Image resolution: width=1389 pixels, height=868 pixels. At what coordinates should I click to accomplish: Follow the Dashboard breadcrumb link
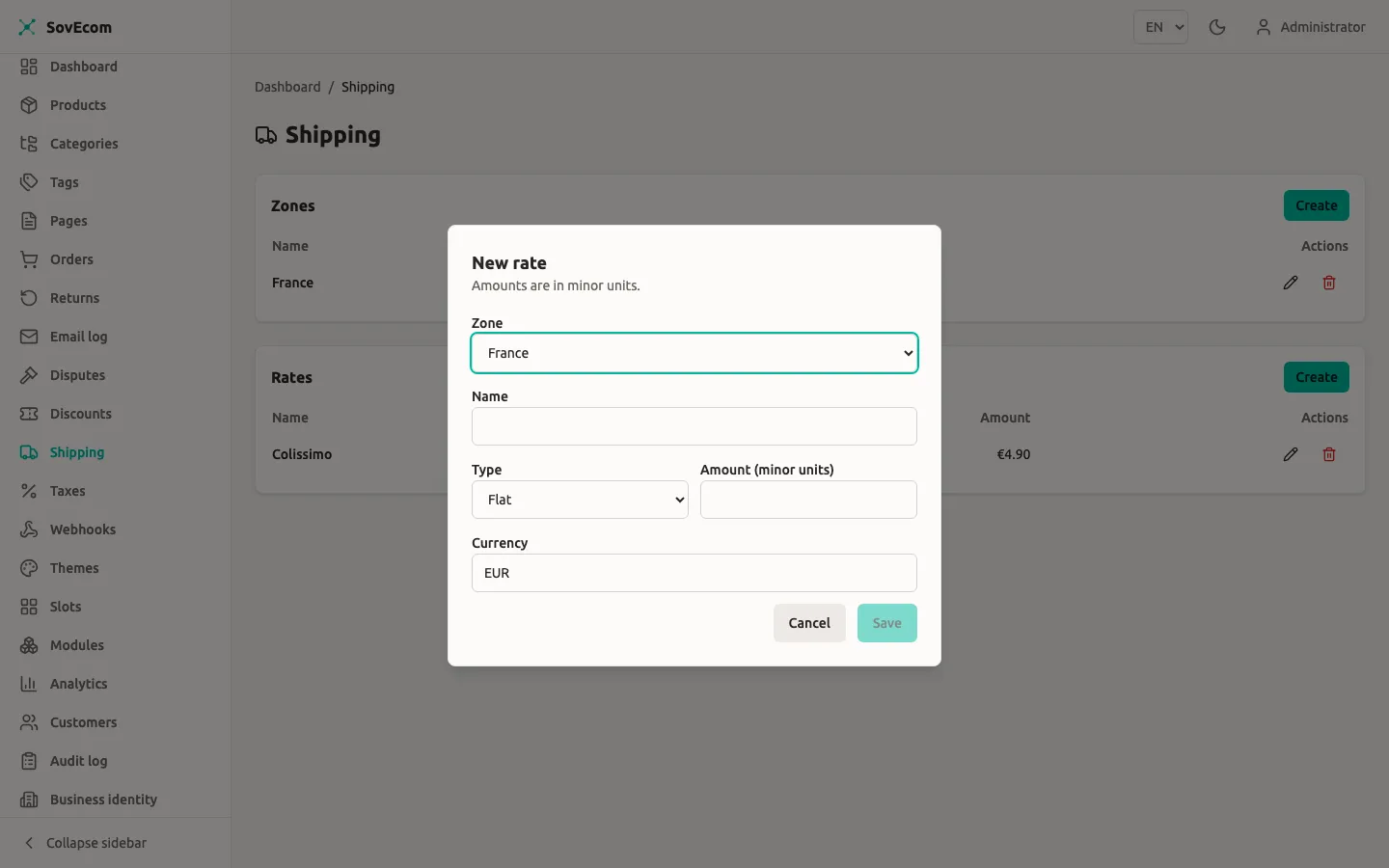(287, 87)
